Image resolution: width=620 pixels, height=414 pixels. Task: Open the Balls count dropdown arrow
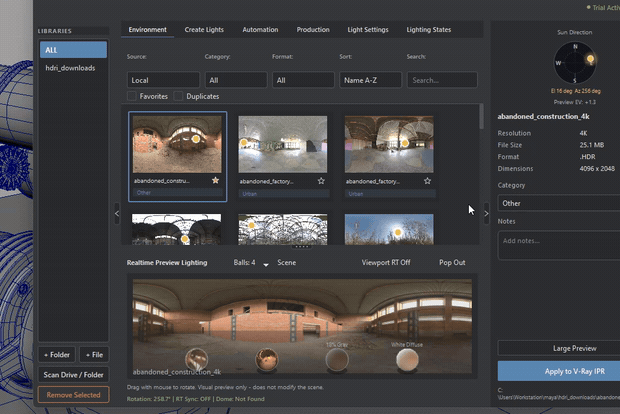pos(266,265)
